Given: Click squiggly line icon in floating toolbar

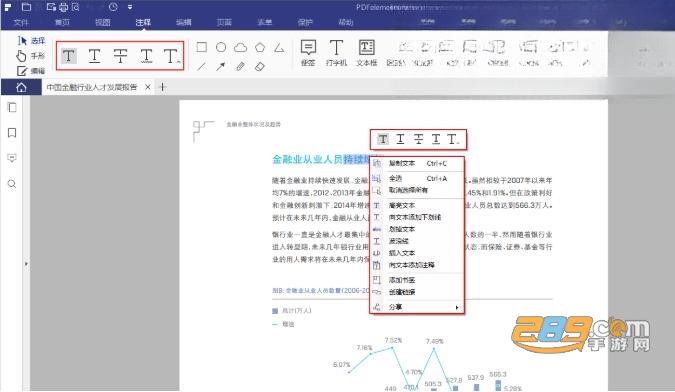Looking at the screenshot, I should point(436,139).
